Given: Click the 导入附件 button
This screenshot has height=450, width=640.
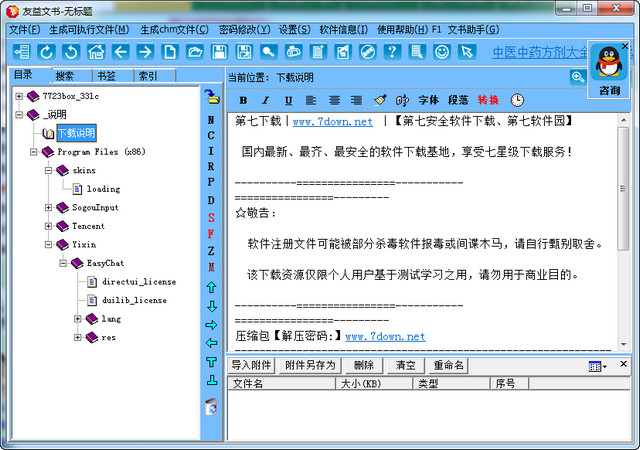Looking at the screenshot, I should [x=251, y=365].
